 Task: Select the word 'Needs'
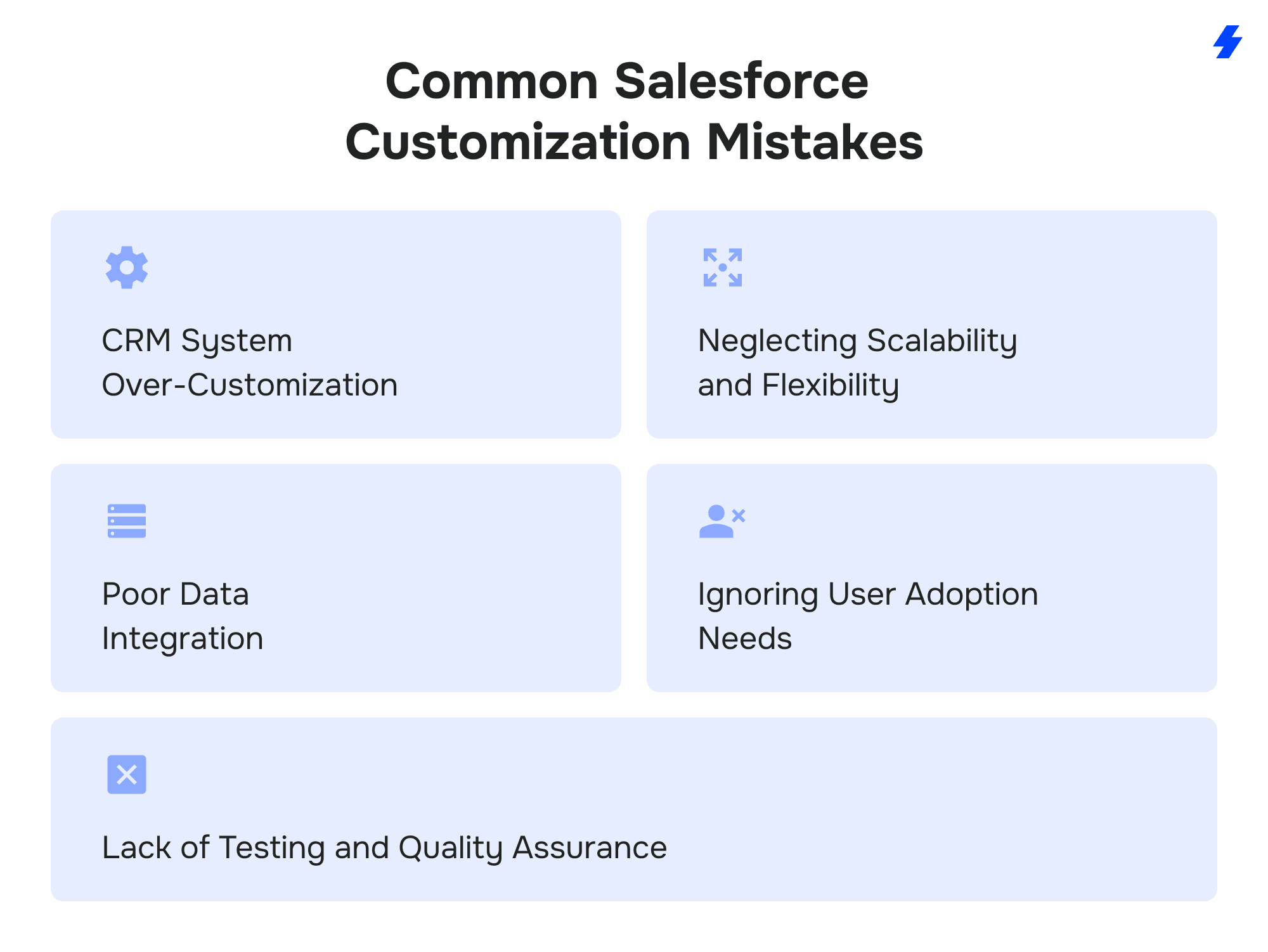click(745, 639)
